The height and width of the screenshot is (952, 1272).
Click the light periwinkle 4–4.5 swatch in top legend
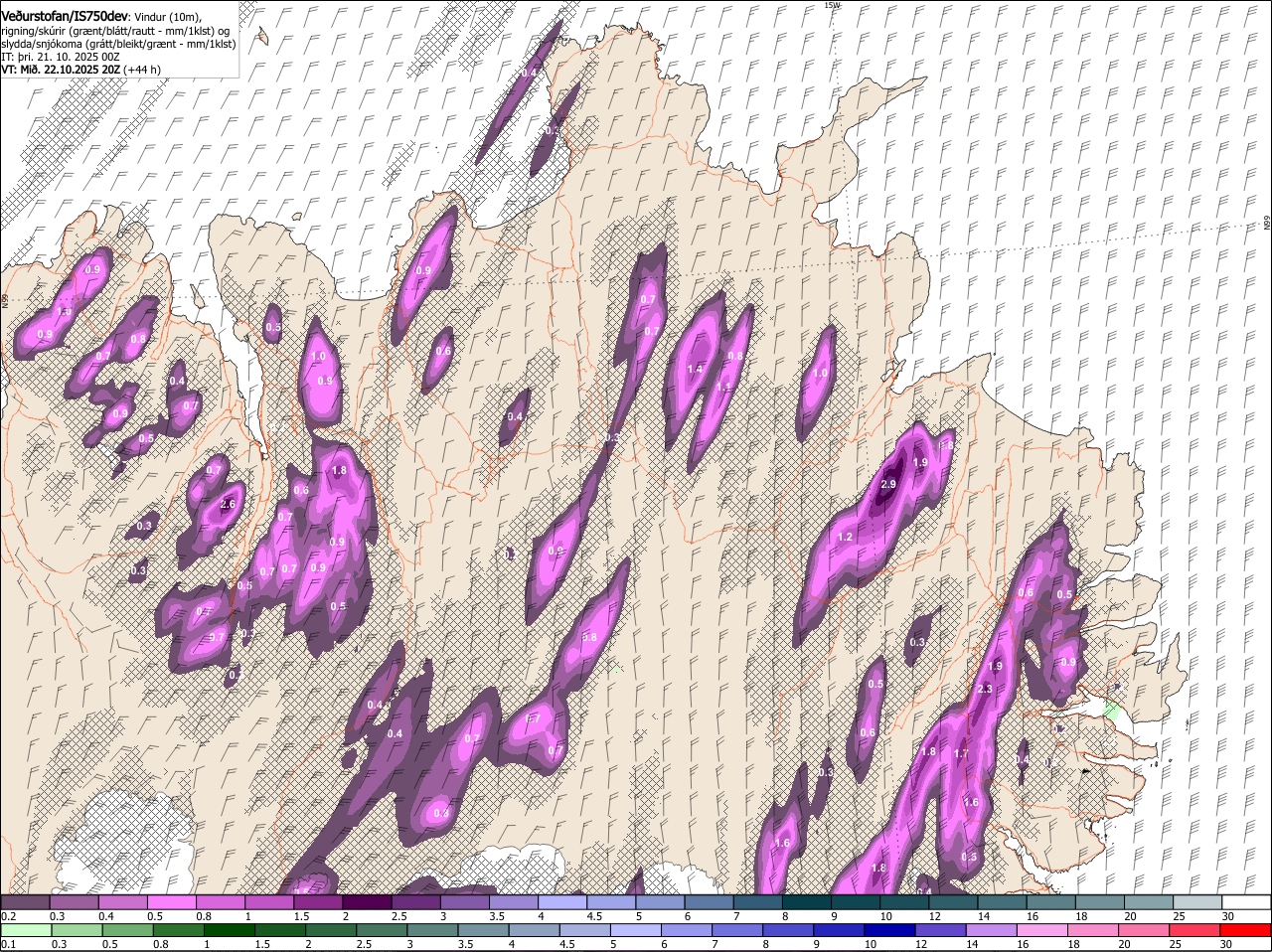point(563,902)
